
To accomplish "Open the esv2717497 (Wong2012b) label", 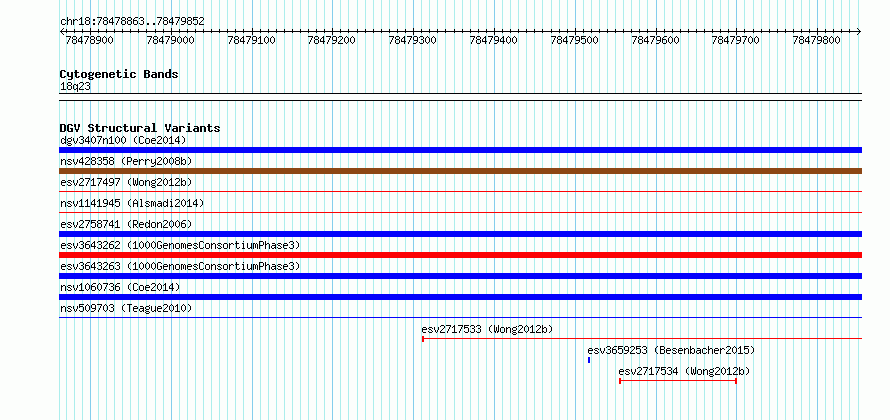I will click(x=126, y=182).
